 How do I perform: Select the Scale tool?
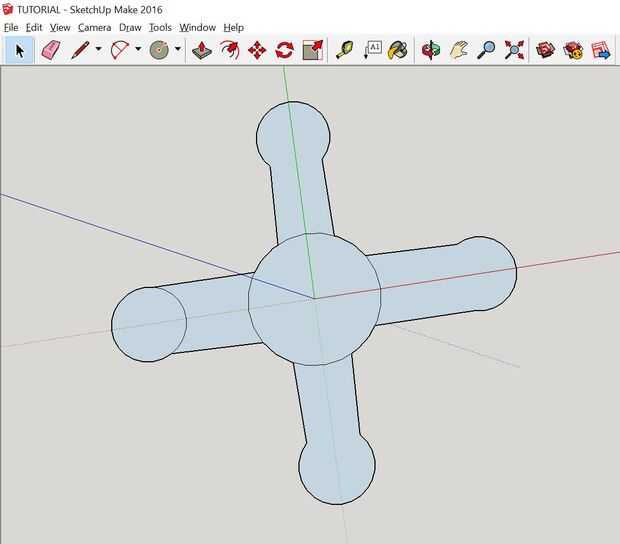[x=312, y=50]
